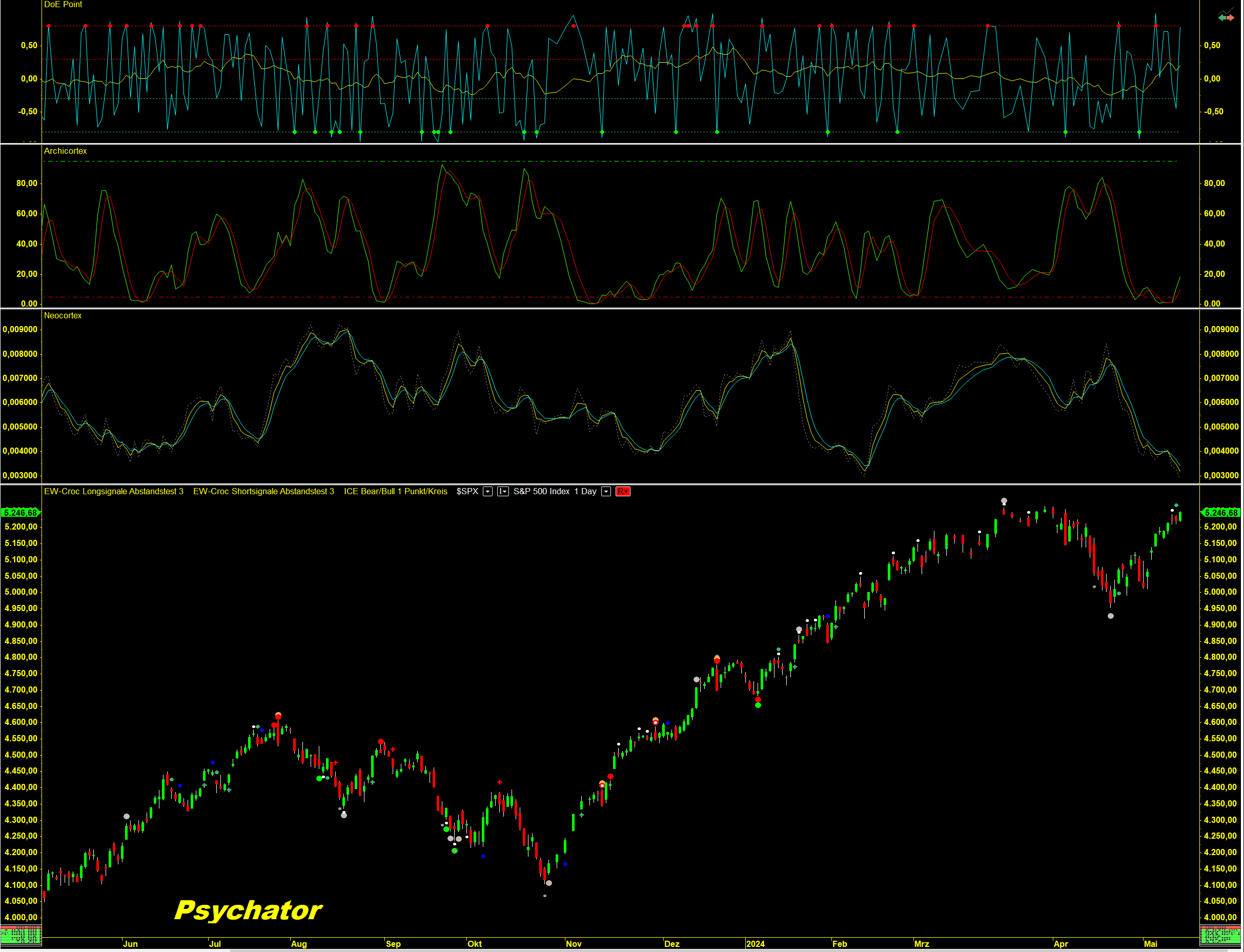Click the S&P 500 Index label
The width and height of the screenshot is (1244, 952).
coord(541,491)
